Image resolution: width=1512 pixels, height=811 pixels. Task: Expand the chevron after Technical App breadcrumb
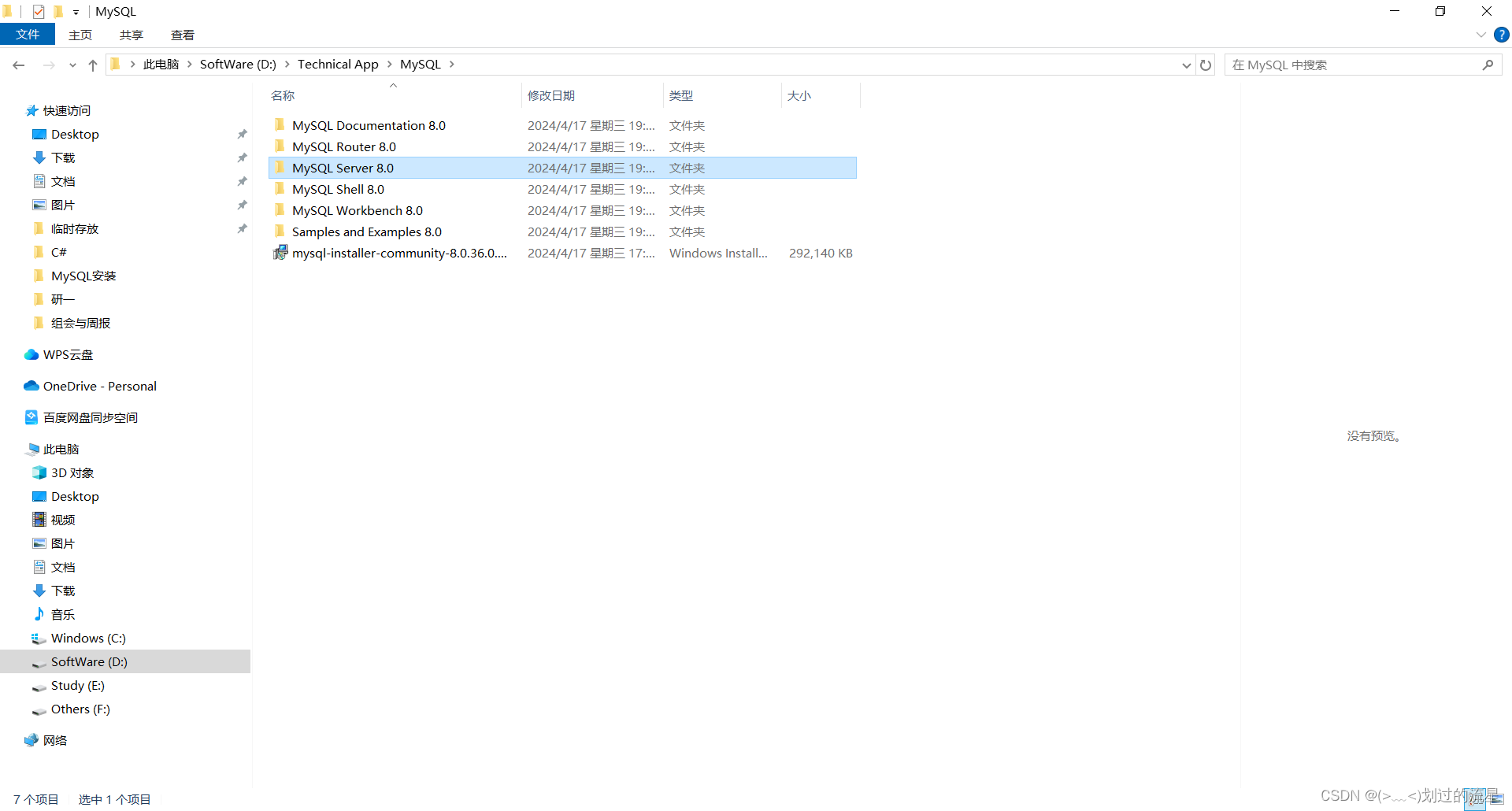click(389, 65)
